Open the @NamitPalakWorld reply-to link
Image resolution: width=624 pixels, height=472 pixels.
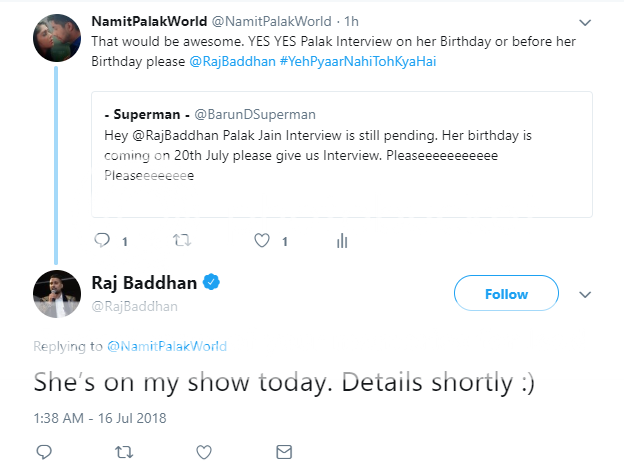point(168,347)
